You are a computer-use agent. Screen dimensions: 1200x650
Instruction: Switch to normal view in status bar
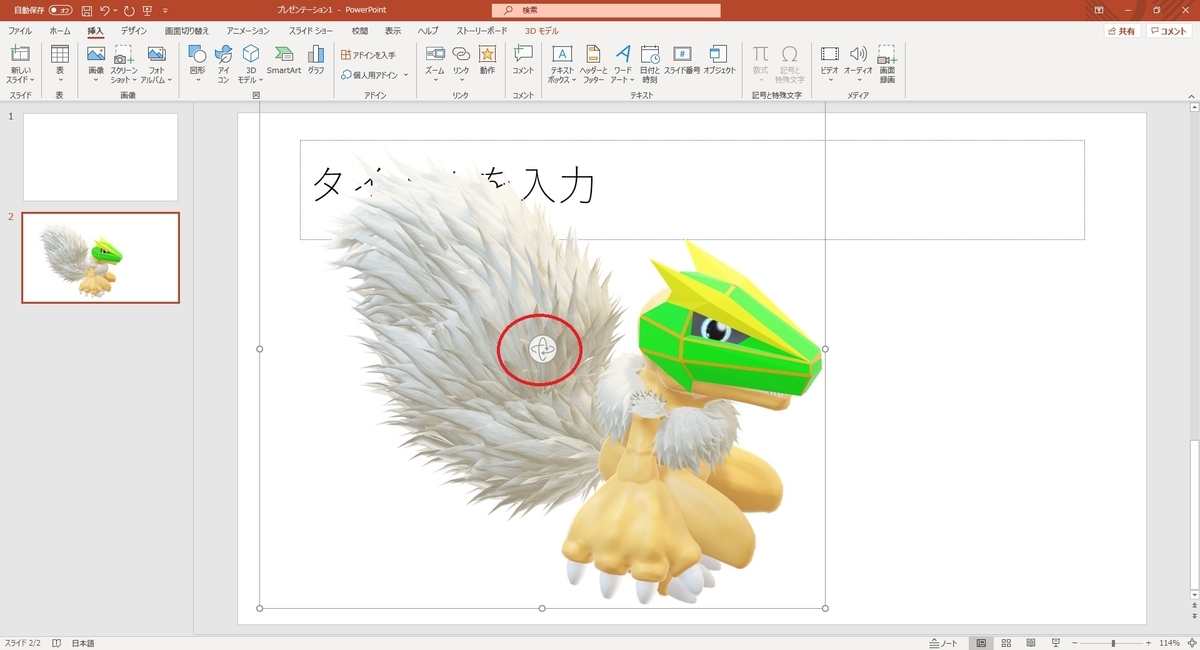pyautogui.click(x=981, y=643)
